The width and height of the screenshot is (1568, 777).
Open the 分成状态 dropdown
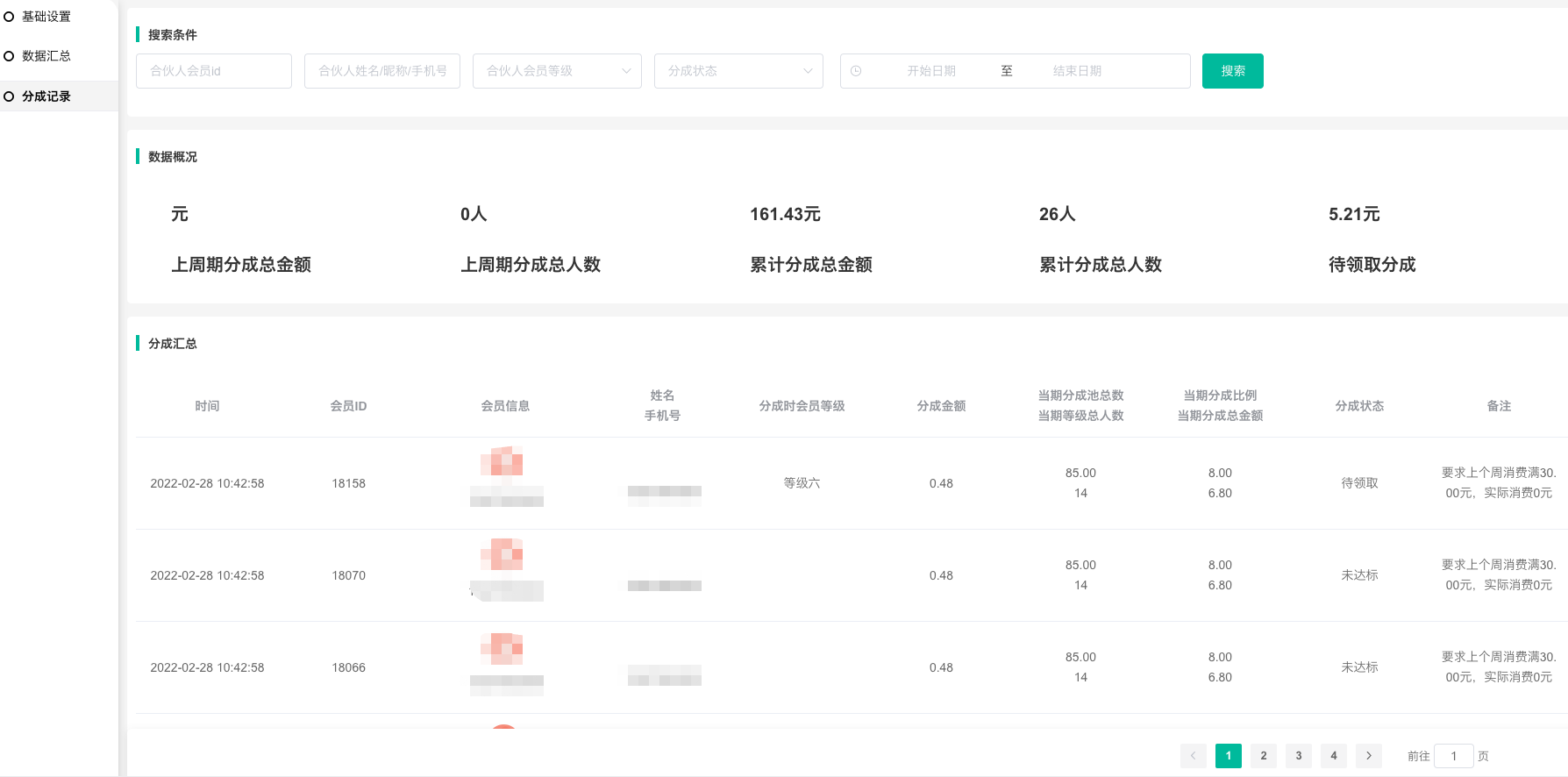[738, 71]
